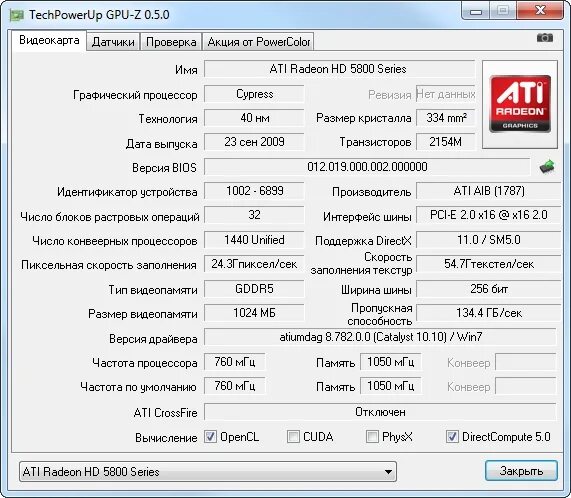Click the GDDR5 memory type field
The height and width of the screenshot is (498, 571).
(254, 289)
